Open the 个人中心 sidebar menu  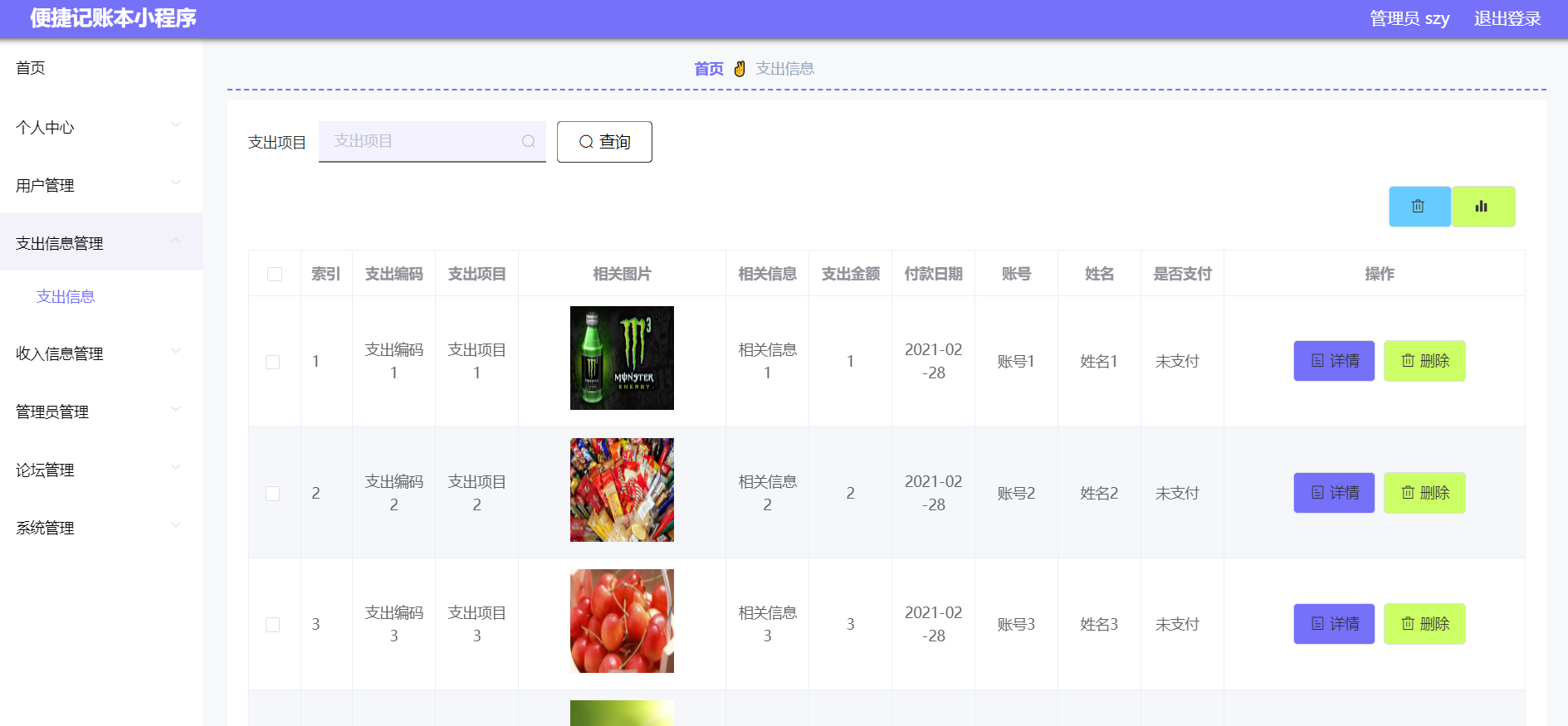click(101, 127)
